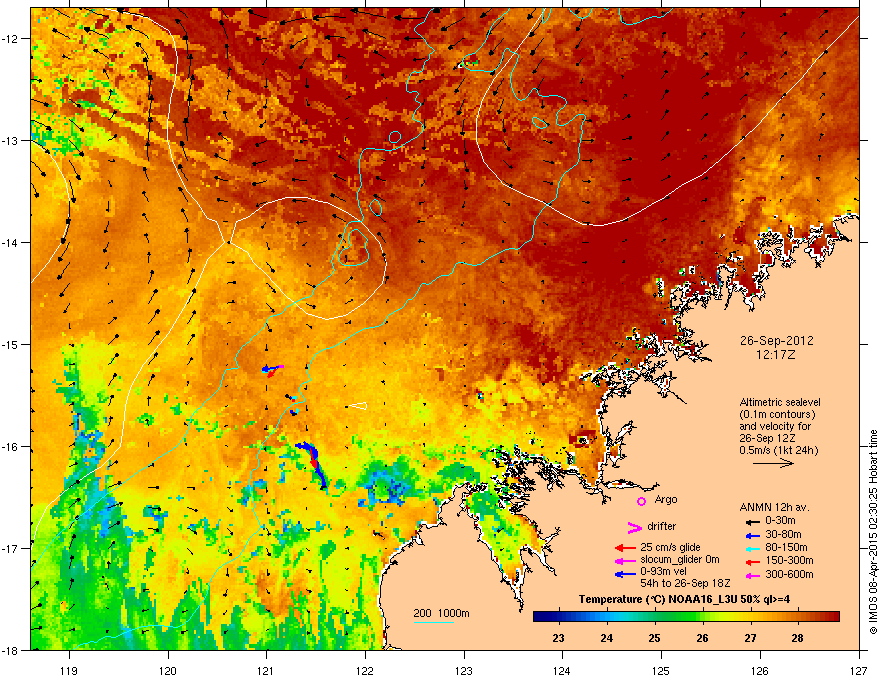Screen dimensions: 880x680
Task: Click the 'Argo' legend label
Action: pos(666,499)
